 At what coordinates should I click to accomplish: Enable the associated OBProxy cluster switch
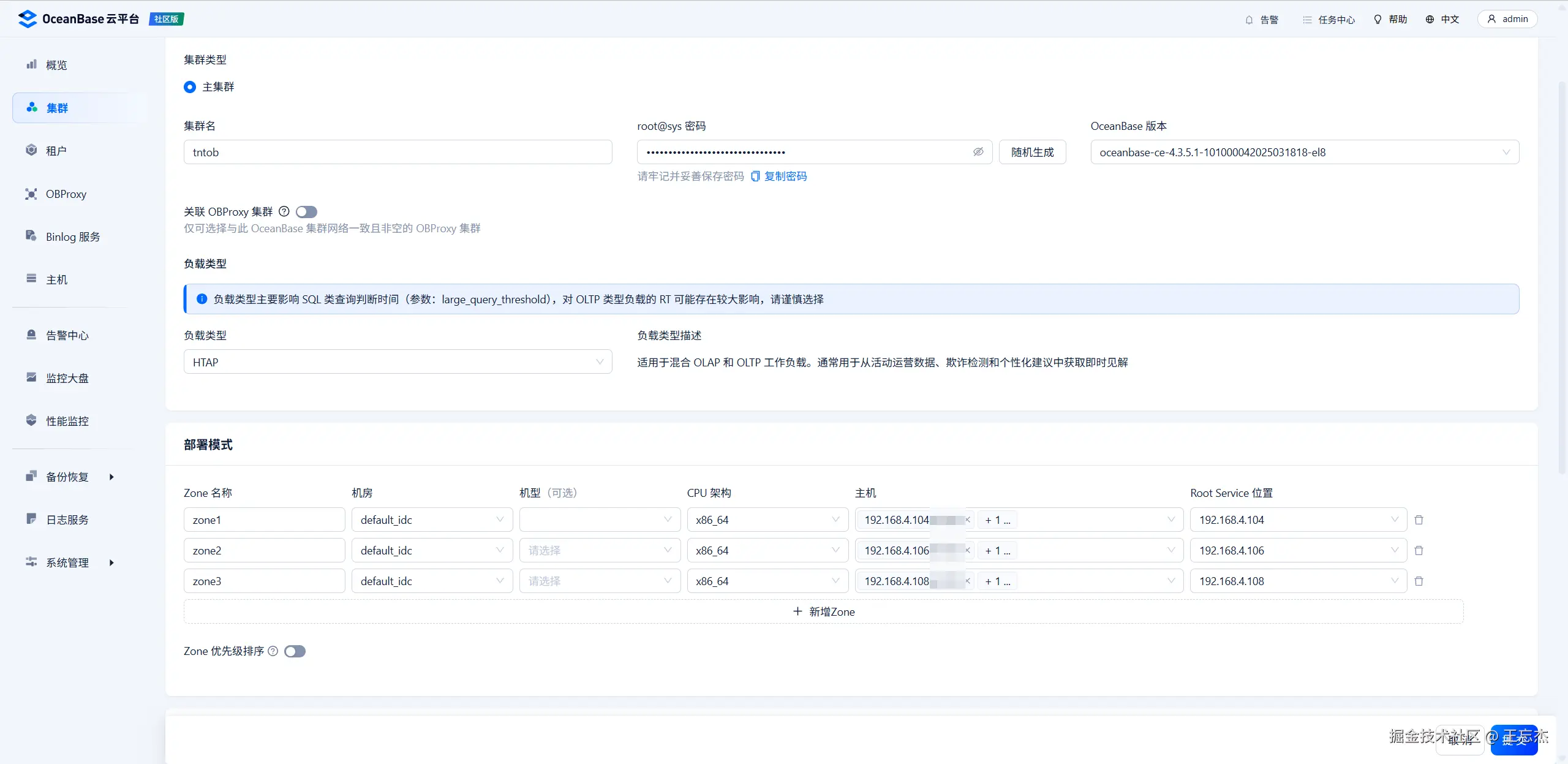306,212
